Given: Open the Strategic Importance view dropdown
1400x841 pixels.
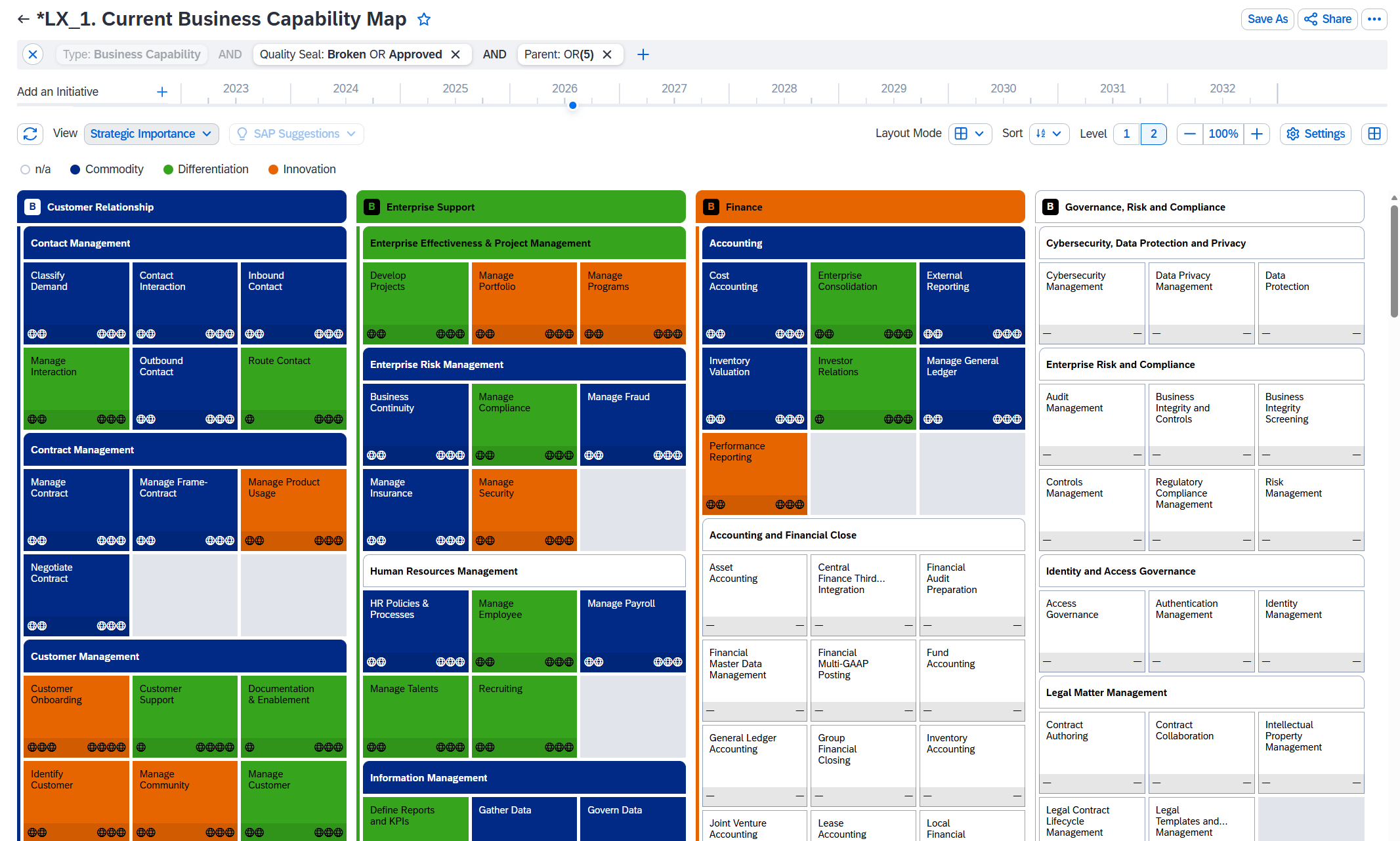Looking at the screenshot, I should pyautogui.click(x=151, y=134).
